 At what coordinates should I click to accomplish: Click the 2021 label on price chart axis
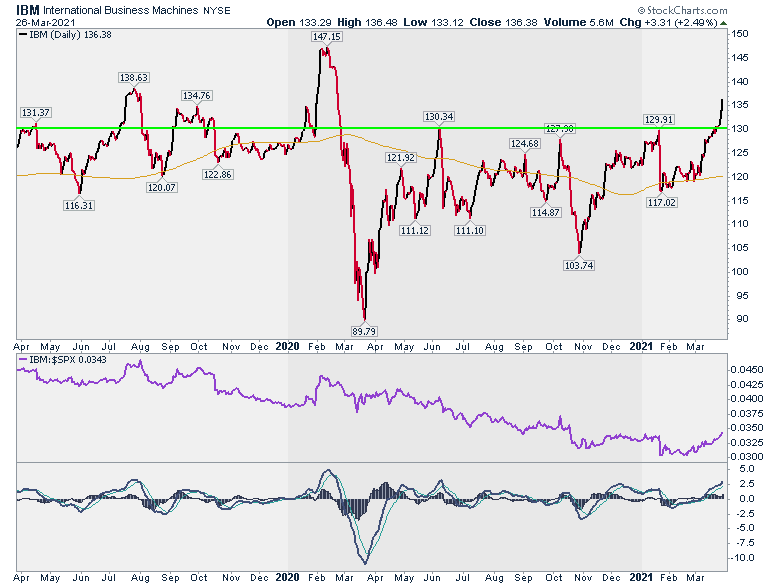[x=641, y=347]
